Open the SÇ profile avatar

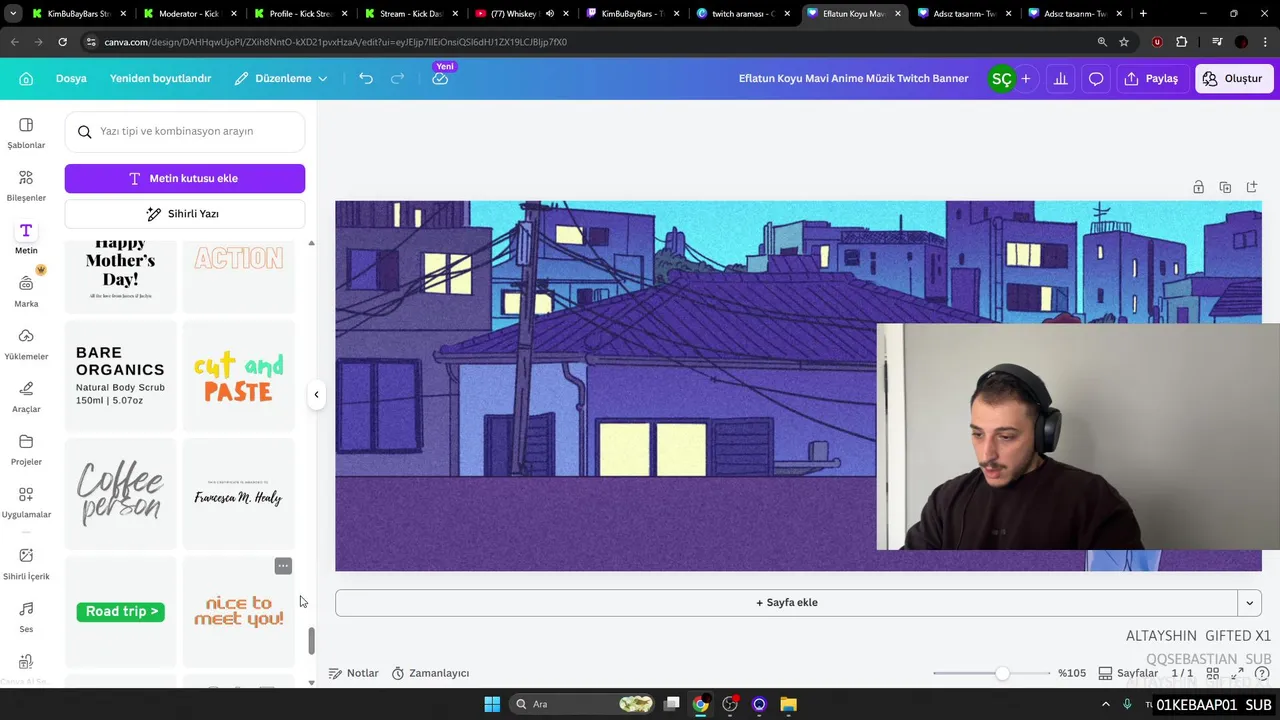pos(1000,79)
